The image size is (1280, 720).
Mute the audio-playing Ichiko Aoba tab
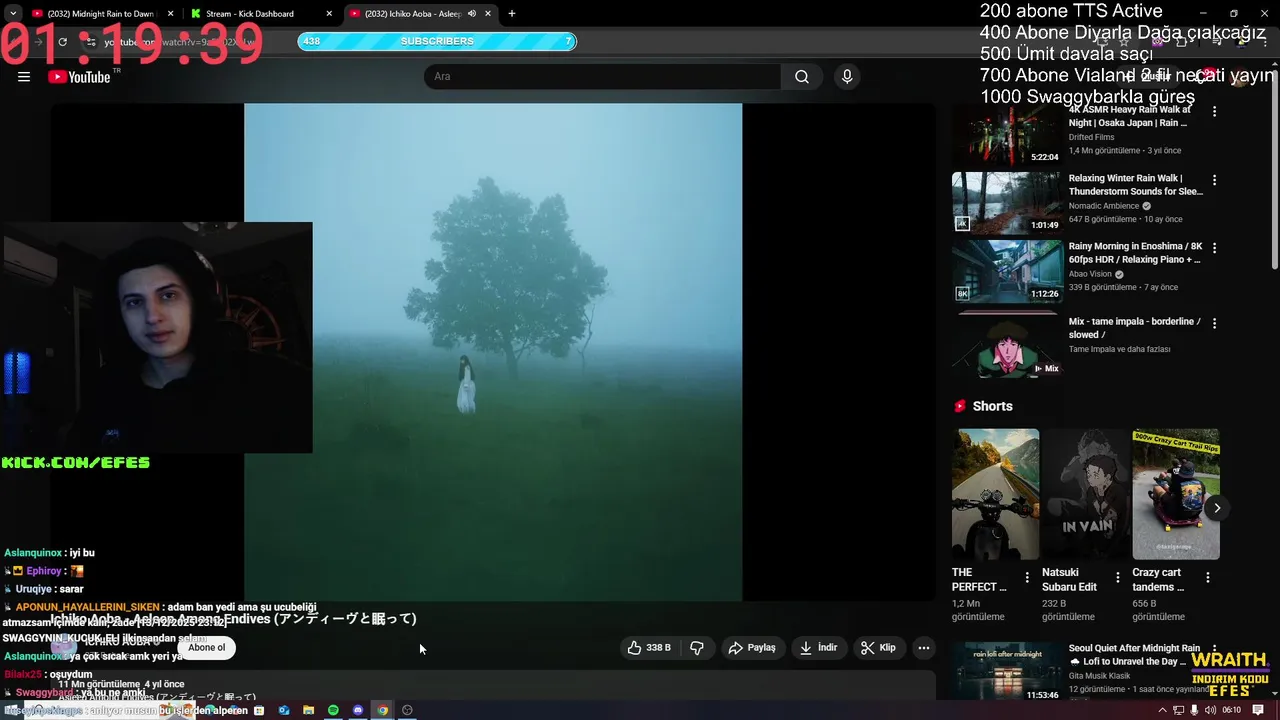pos(471,14)
